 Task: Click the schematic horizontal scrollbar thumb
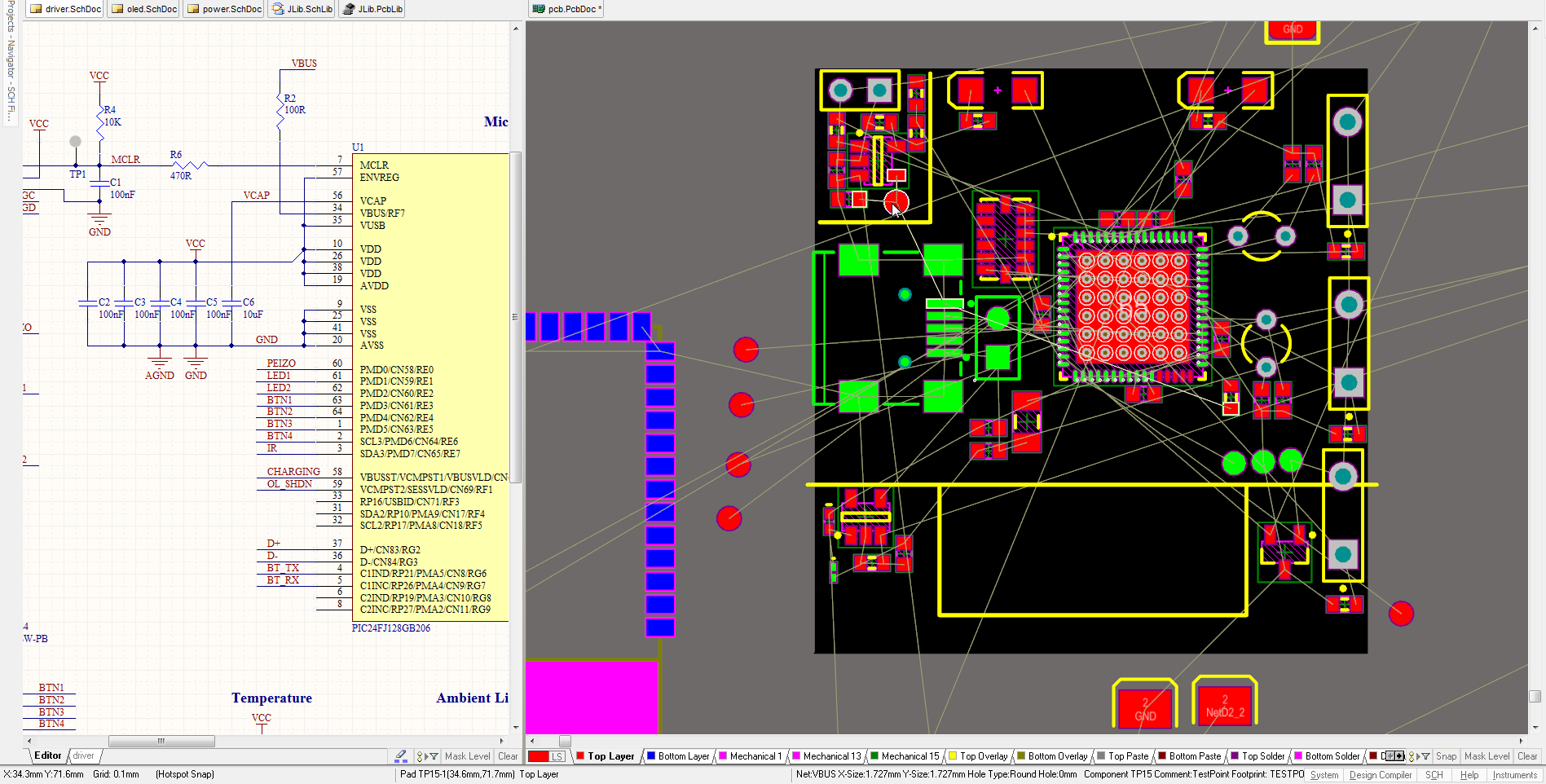pos(161,741)
